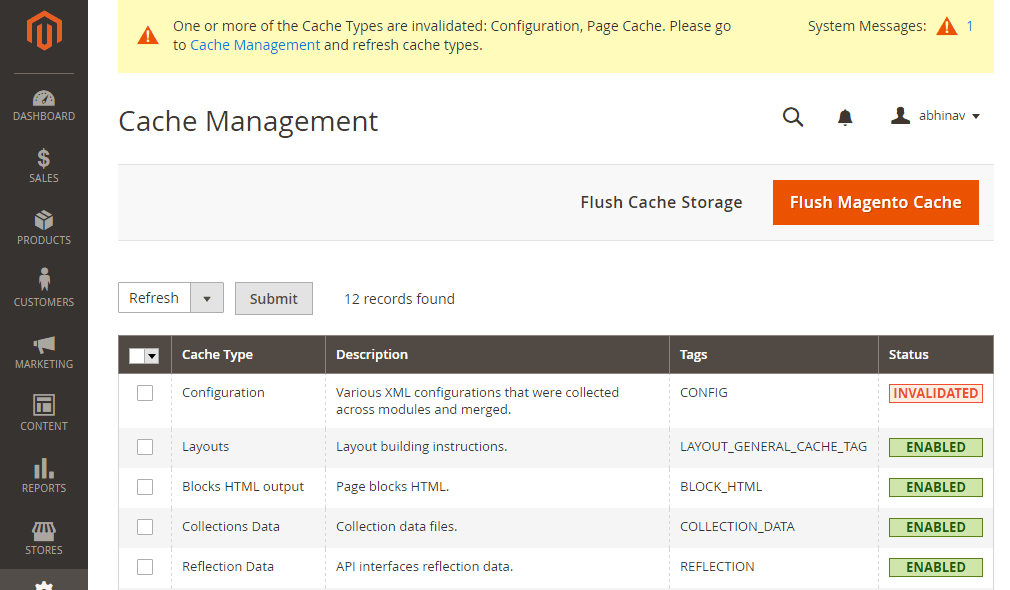
Task: Click the Magento logo icon
Action: point(44,30)
